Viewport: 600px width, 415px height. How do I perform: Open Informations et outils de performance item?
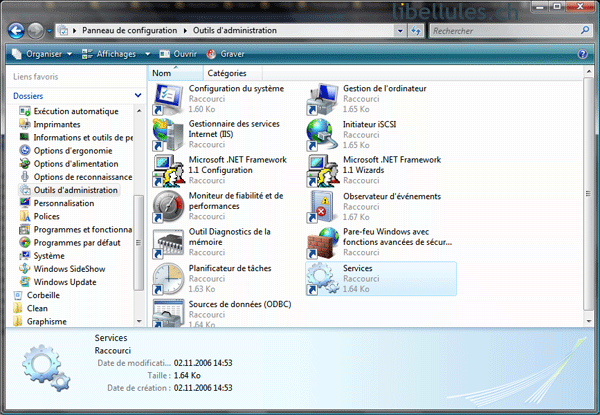click(76, 137)
